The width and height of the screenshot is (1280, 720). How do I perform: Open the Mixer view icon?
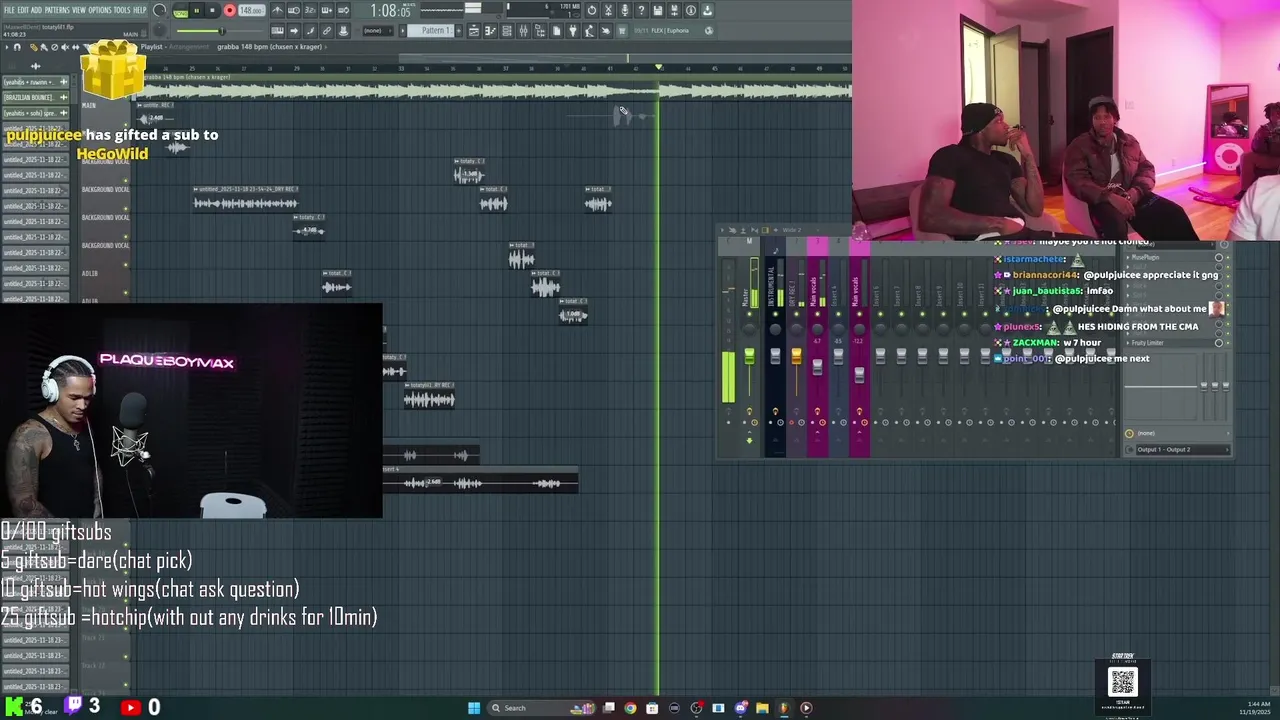(523, 31)
